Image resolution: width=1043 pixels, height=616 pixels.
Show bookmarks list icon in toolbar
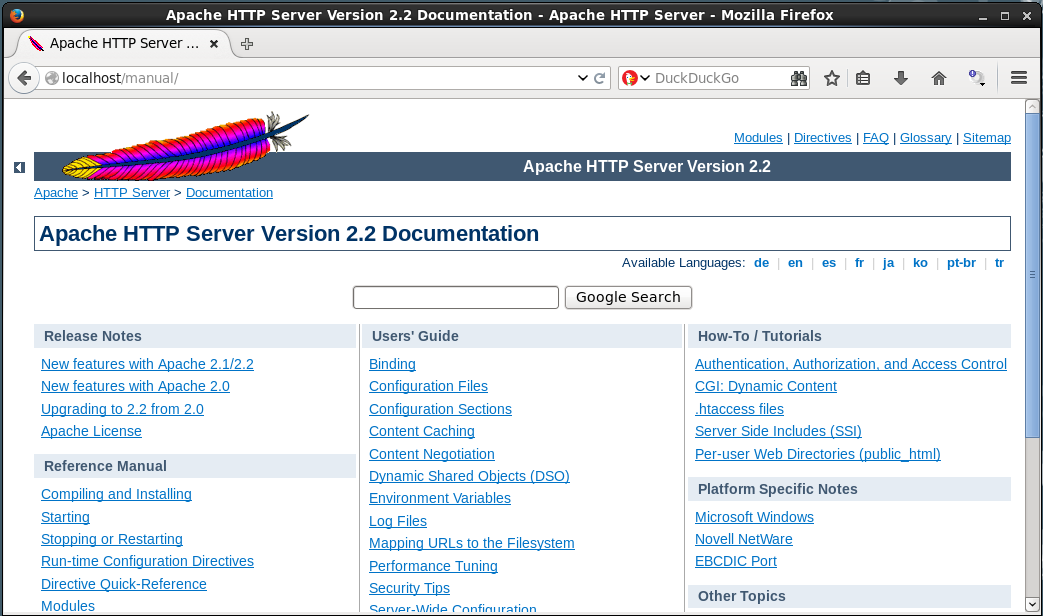tap(864, 78)
